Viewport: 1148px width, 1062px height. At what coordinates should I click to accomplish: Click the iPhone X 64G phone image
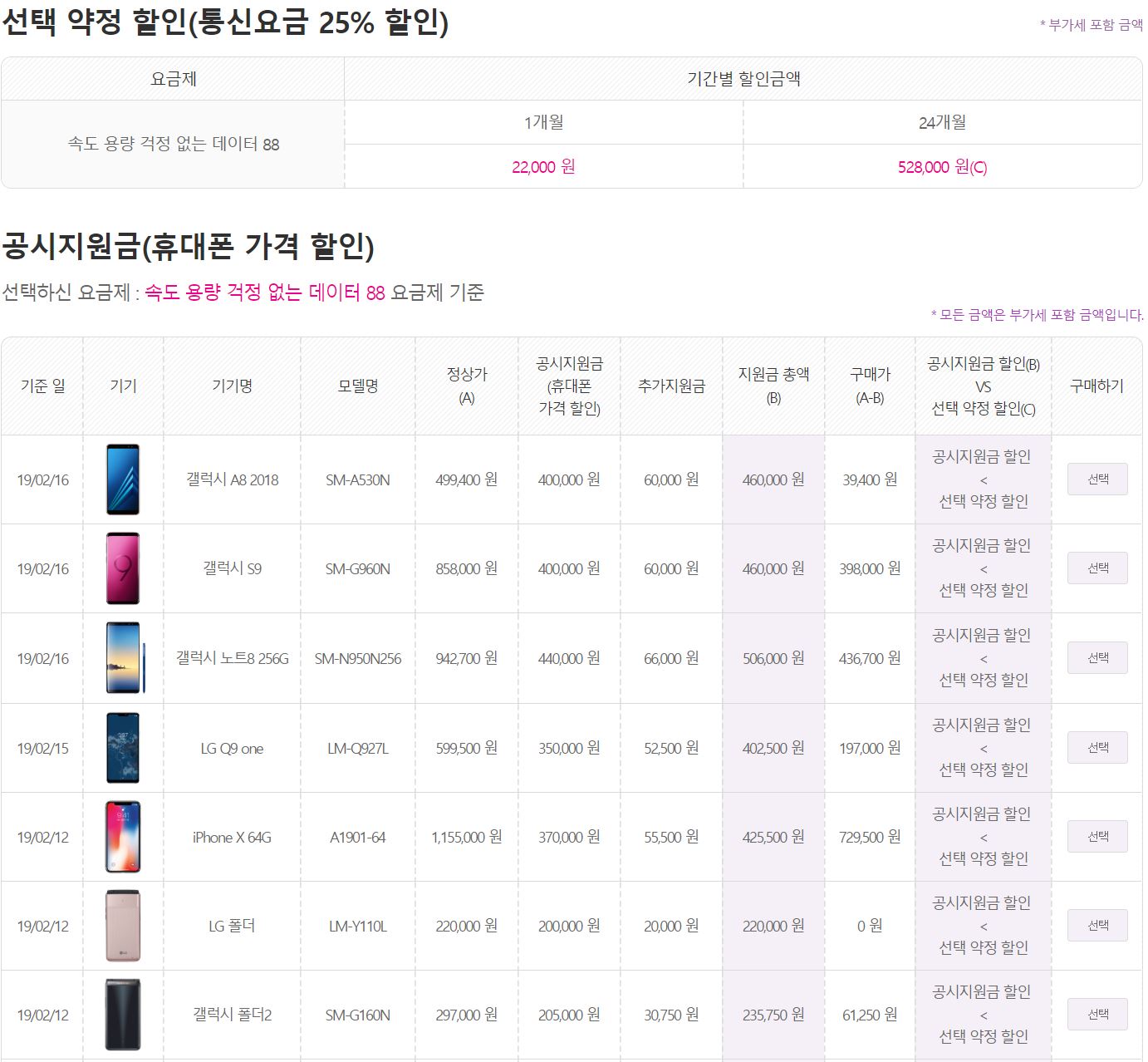(x=123, y=837)
